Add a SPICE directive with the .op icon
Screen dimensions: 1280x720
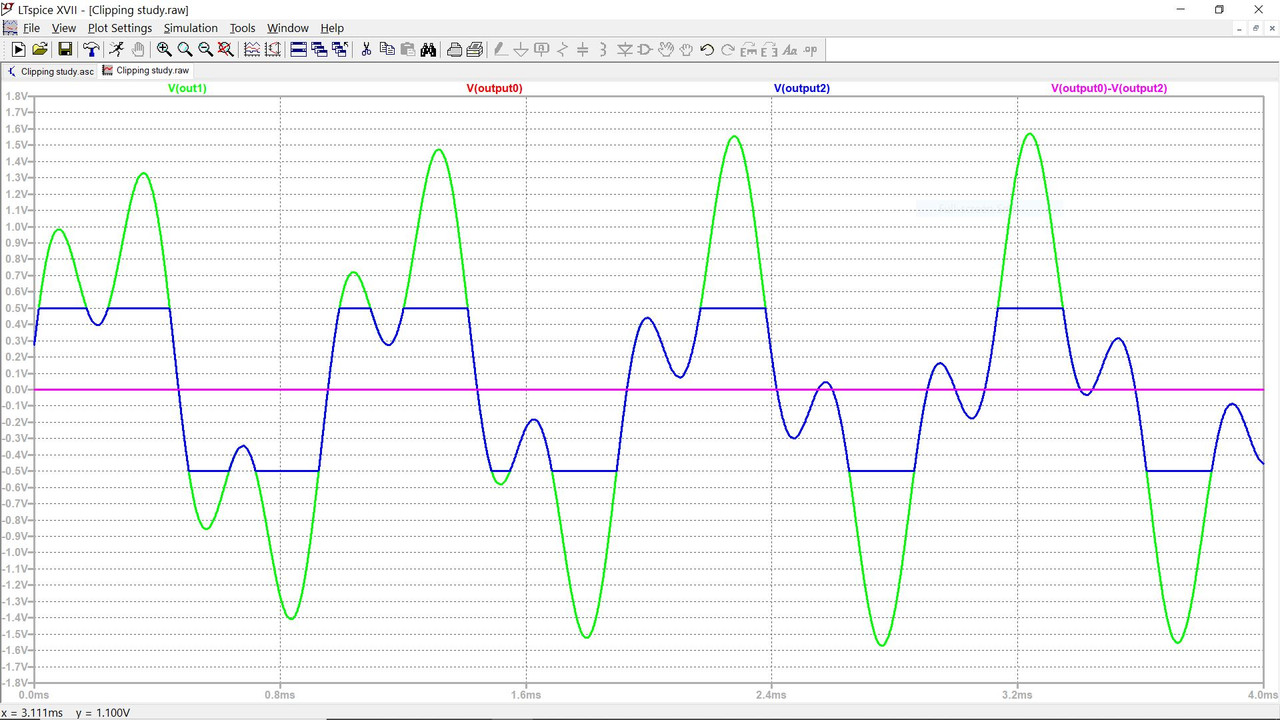[809, 49]
